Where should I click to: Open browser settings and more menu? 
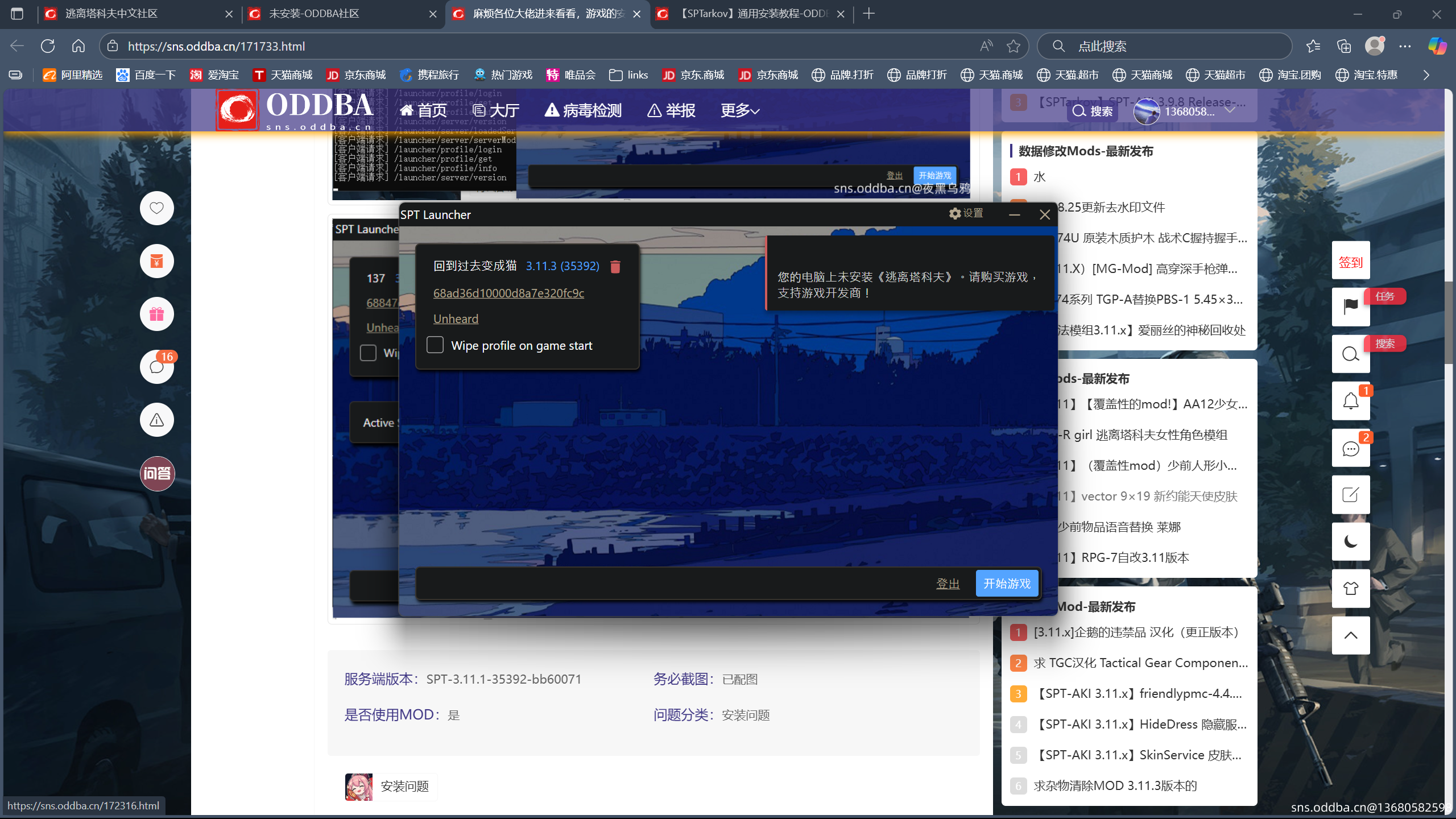pos(1405,46)
